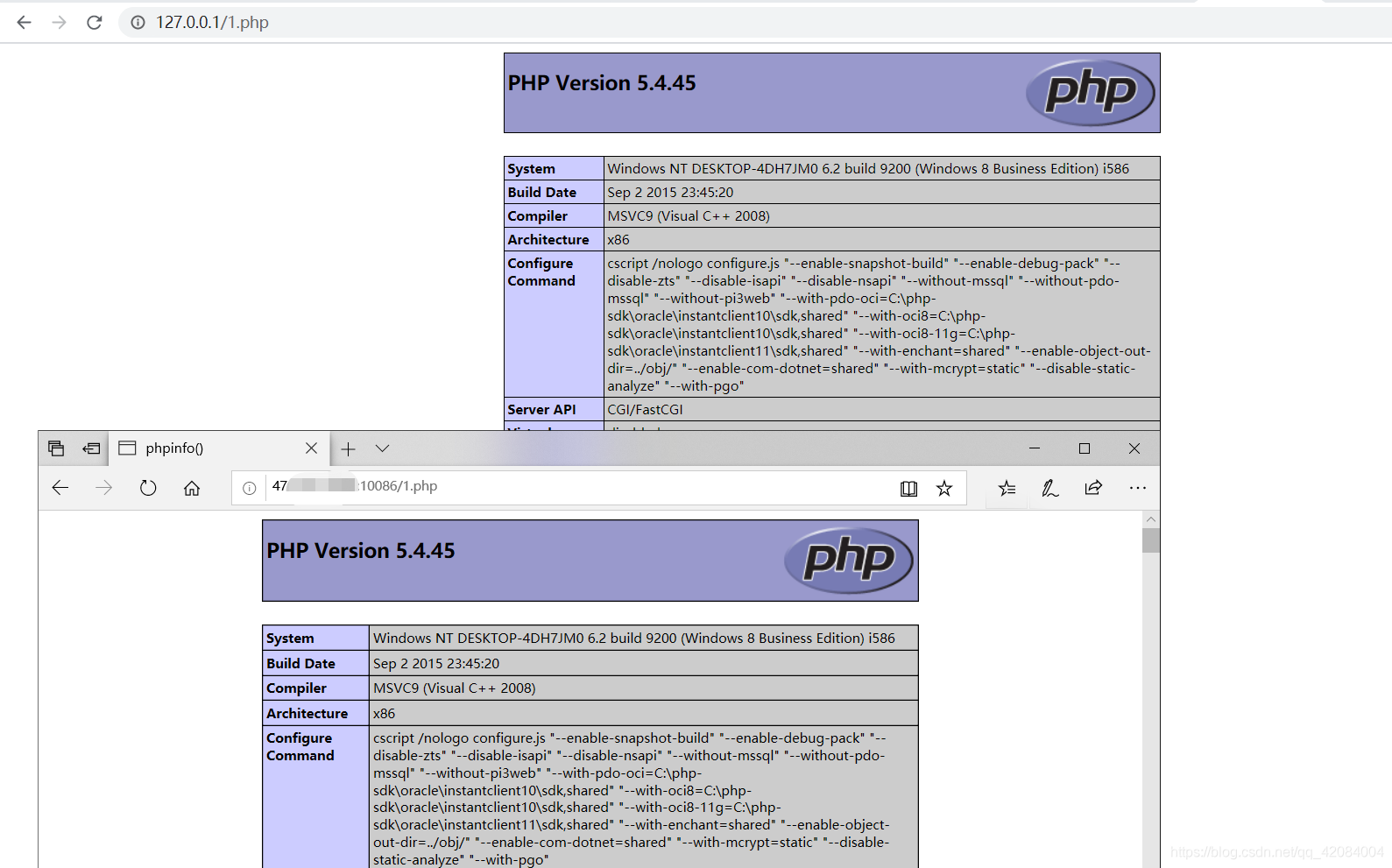The height and width of the screenshot is (868, 1392).
Task: Minimize the Edge window
Action: coord(1035,448)
